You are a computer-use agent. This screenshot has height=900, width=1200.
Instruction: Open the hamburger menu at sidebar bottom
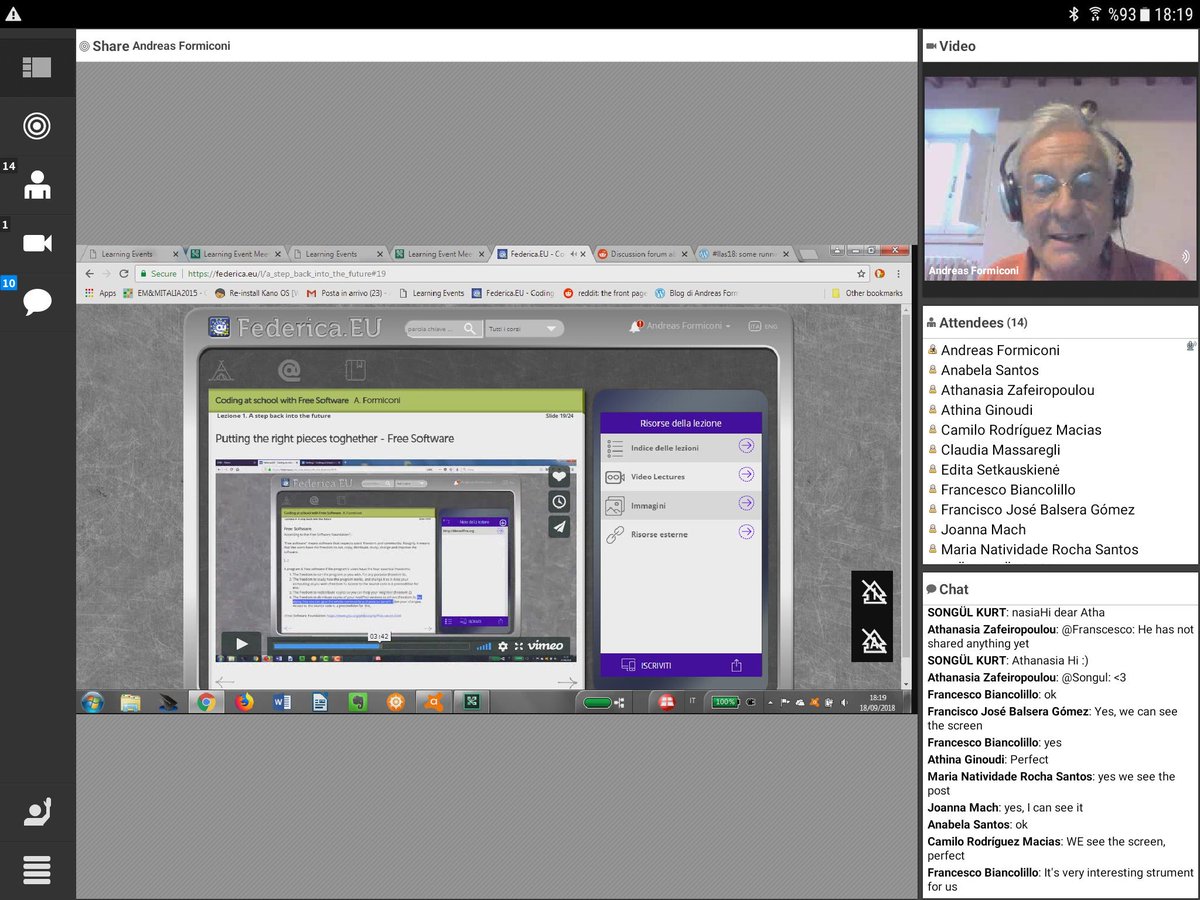[x=37, y=870]
